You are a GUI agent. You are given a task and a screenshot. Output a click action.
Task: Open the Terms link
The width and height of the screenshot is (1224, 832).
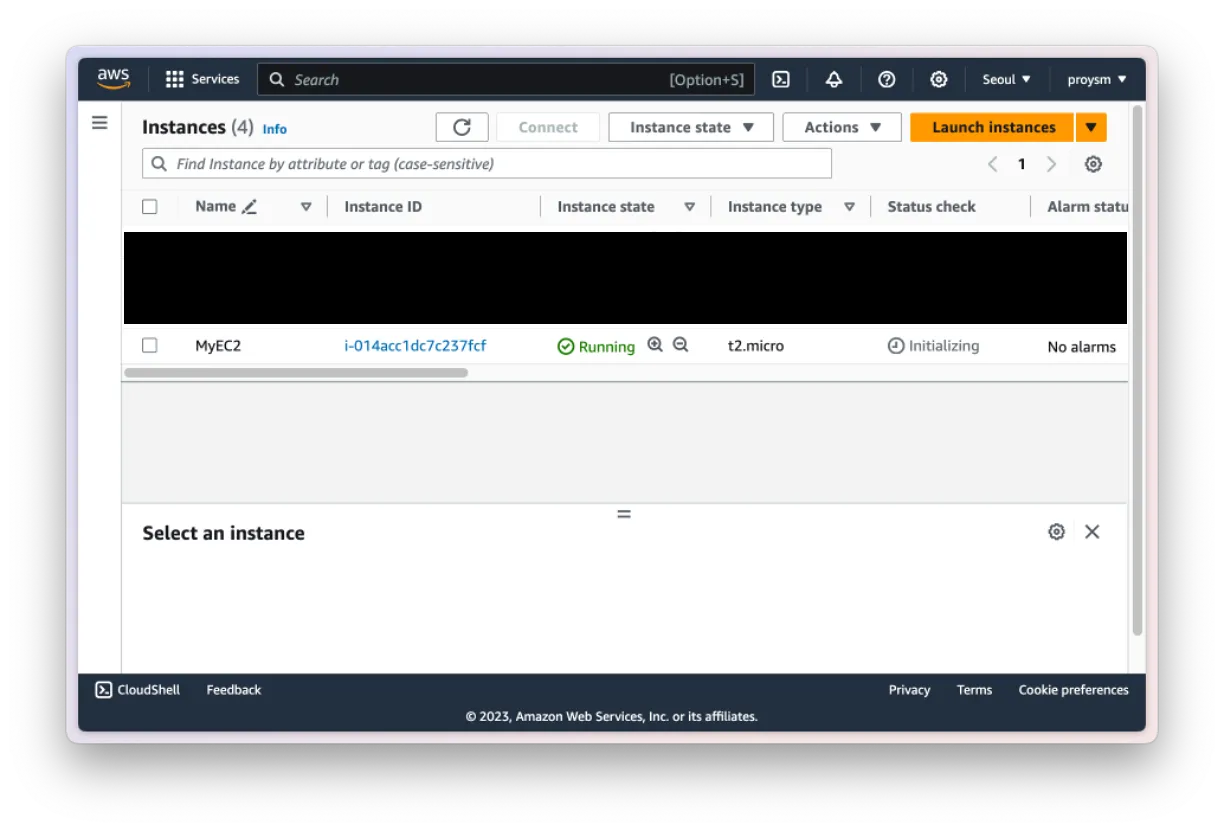click(974, 690)
